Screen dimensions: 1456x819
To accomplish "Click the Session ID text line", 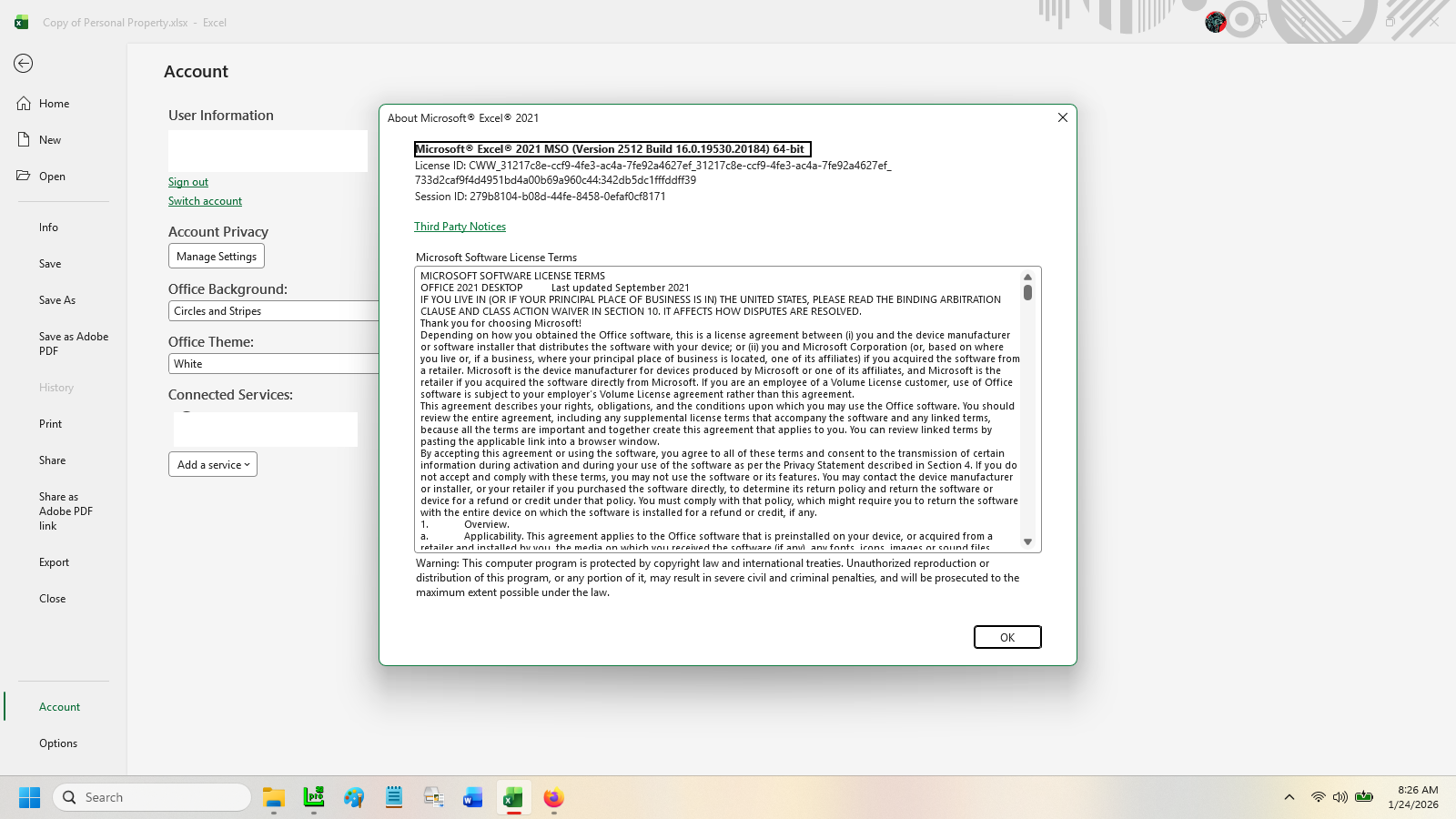I will (541, 197).
